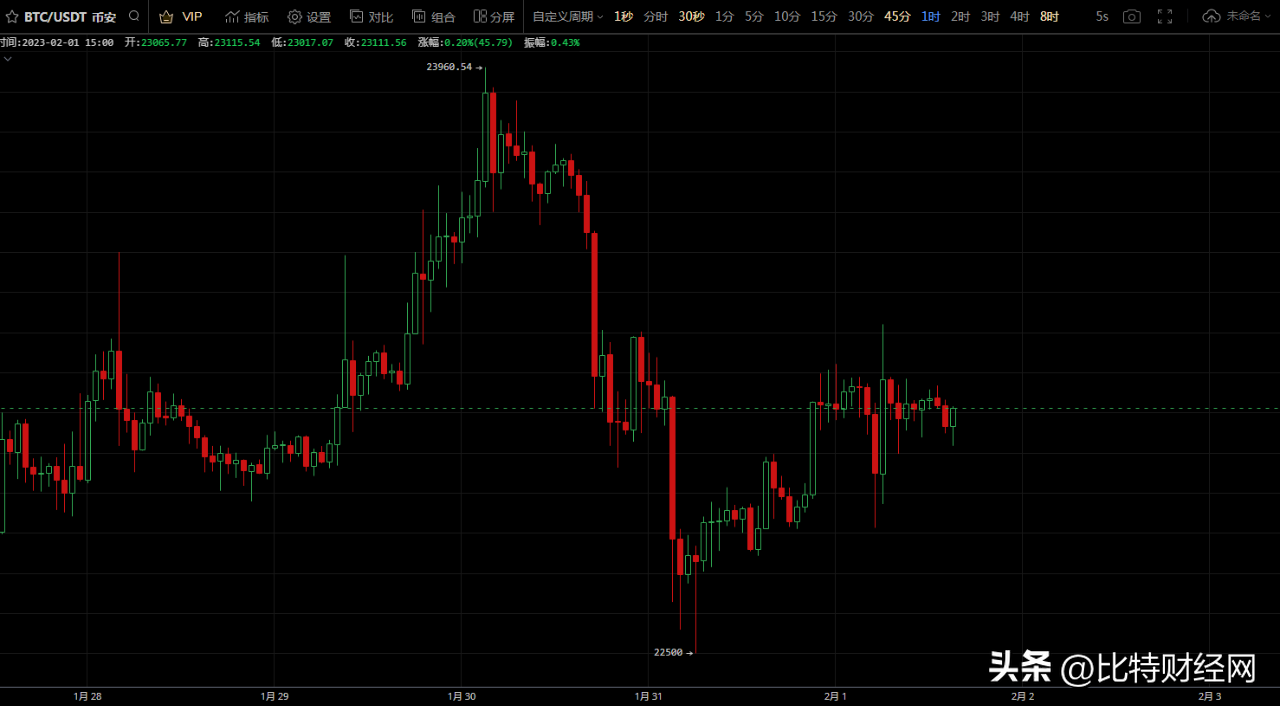Take a chart screenshot with camera icon

point(1131,17)
